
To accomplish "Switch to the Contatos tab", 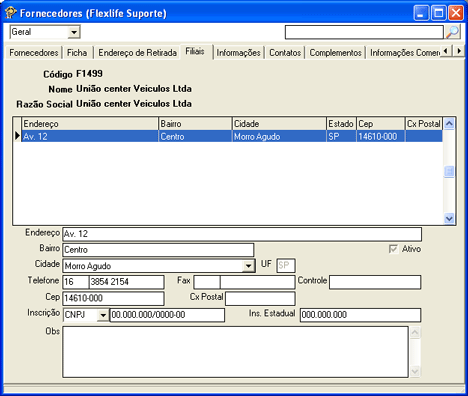I will click(x=285, y=53).
